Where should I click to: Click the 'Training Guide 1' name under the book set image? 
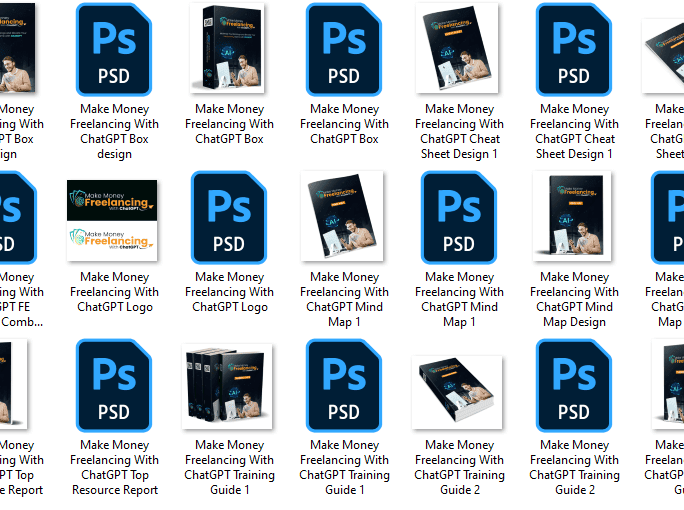coord(229,467)
